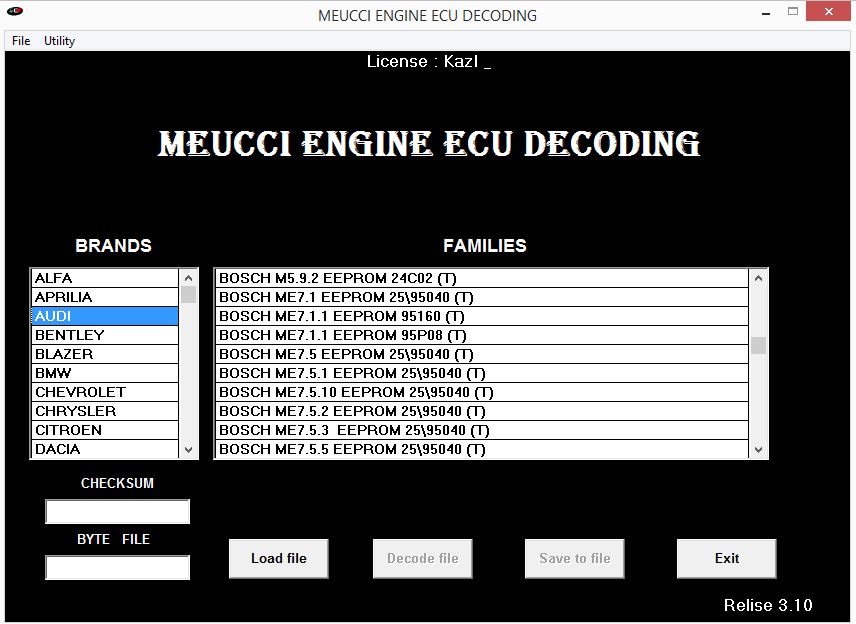Select BLAZER in the brands list
Viewport: 856px width, 624px height.
[x=105, y=354]
